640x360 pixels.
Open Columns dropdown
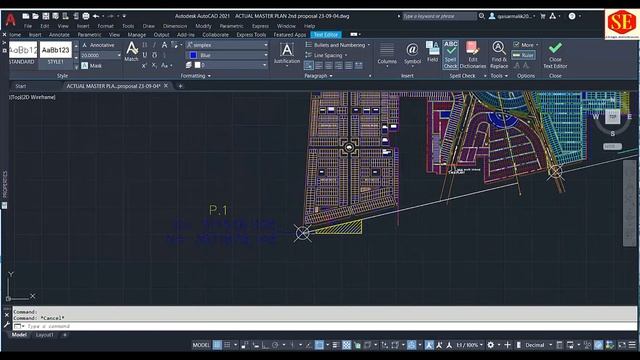pyautogui.click(x=387, y=55)
